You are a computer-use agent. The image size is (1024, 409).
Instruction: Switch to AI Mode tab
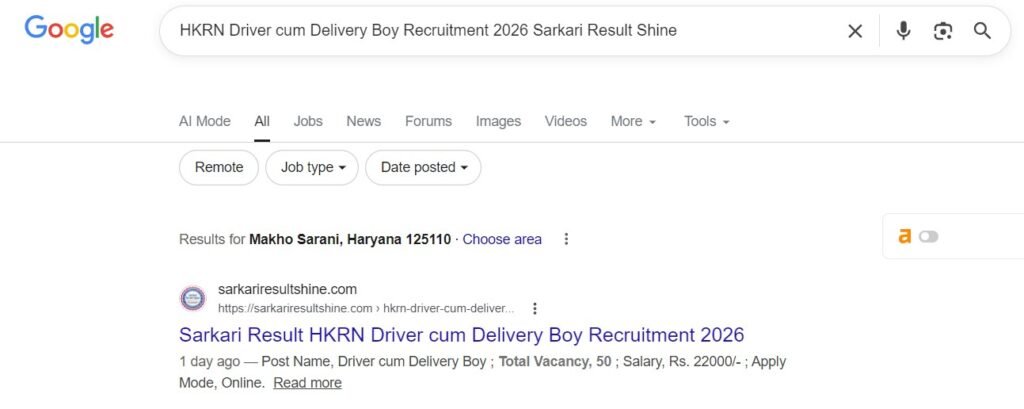204,121
